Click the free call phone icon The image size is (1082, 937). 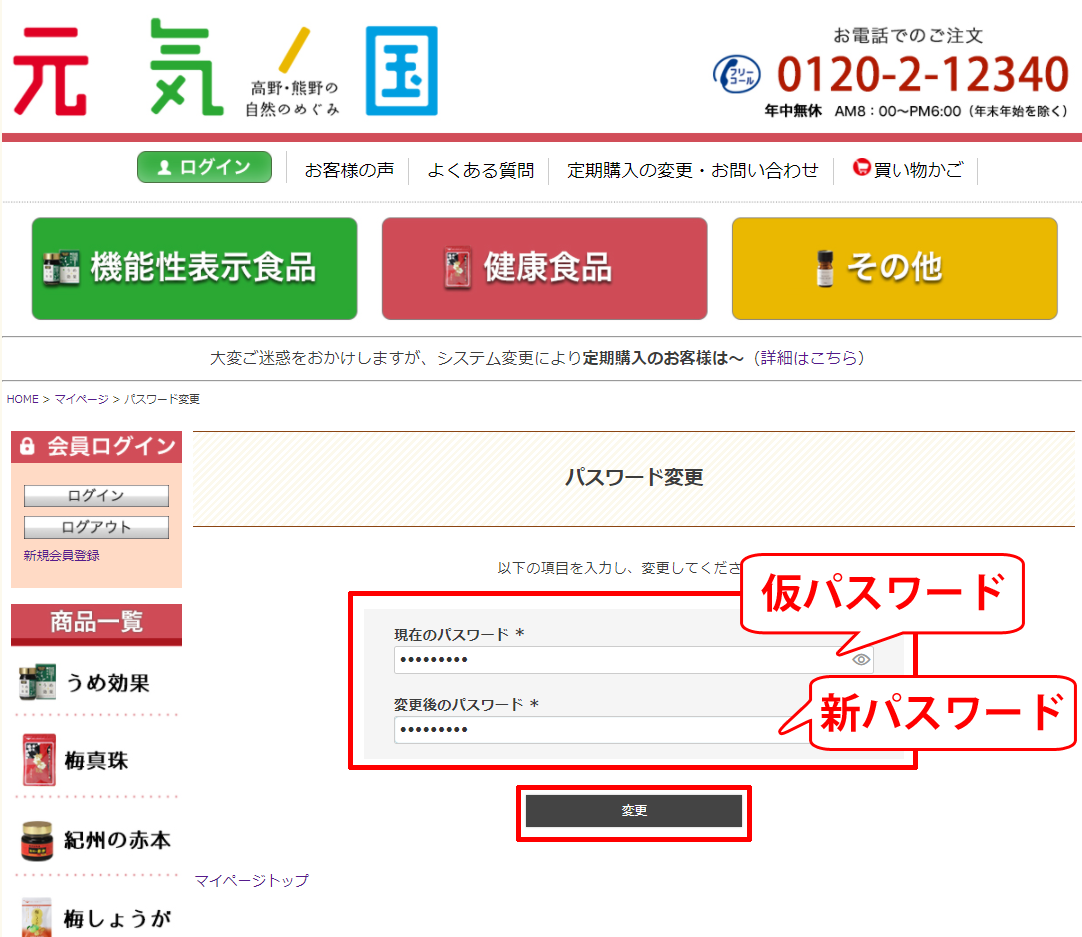(739, 75)
